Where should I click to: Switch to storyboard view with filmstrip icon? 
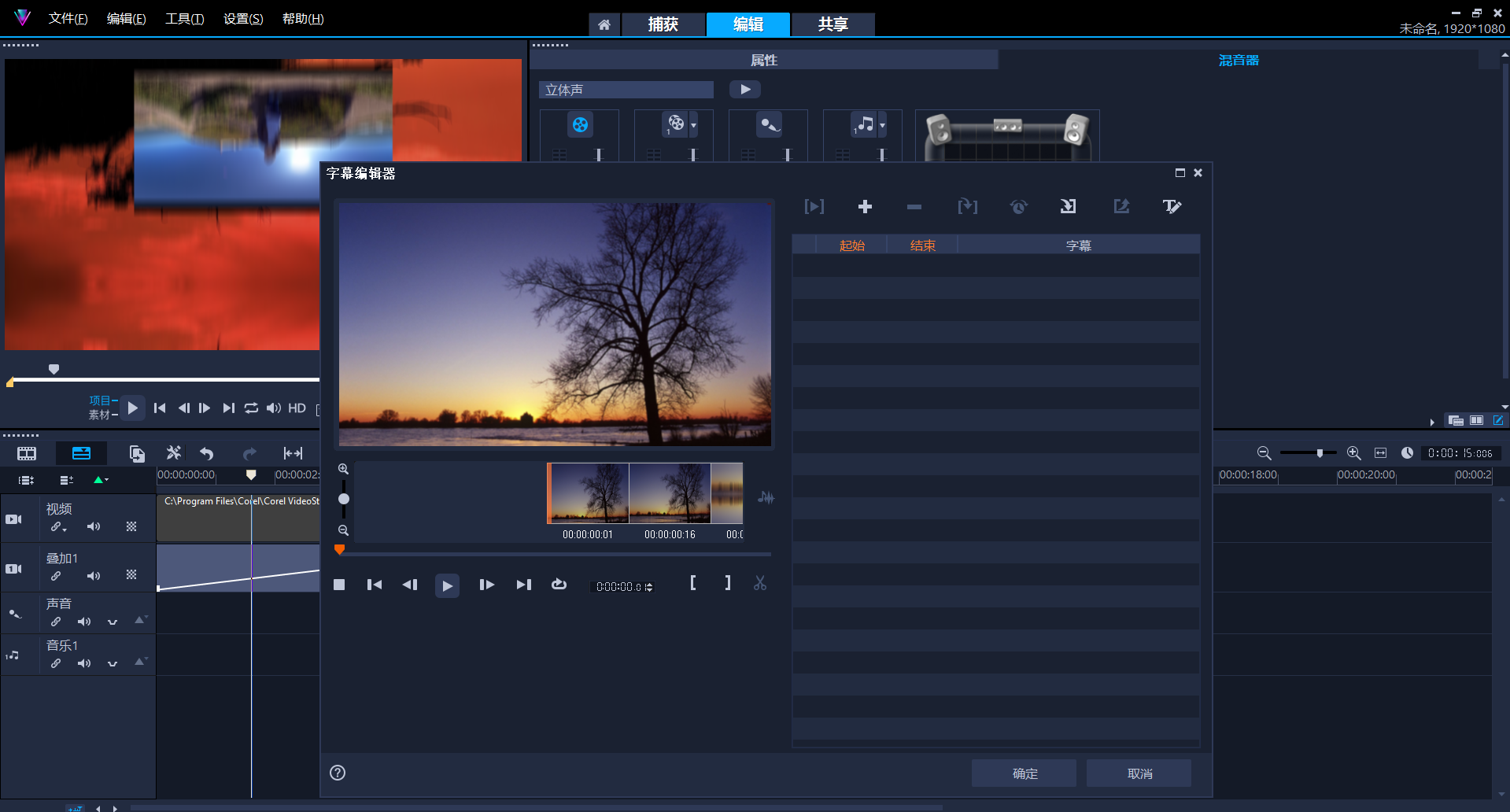click(x=26, y=453)
